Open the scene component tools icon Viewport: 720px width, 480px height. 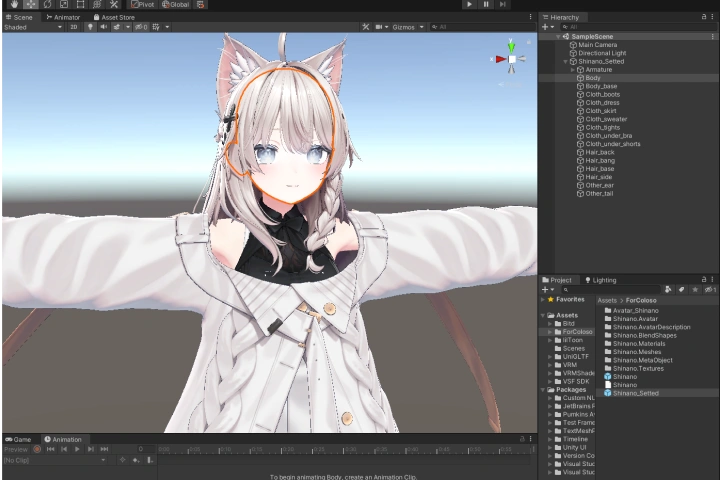pyautogui.click(x=366, y=27)
